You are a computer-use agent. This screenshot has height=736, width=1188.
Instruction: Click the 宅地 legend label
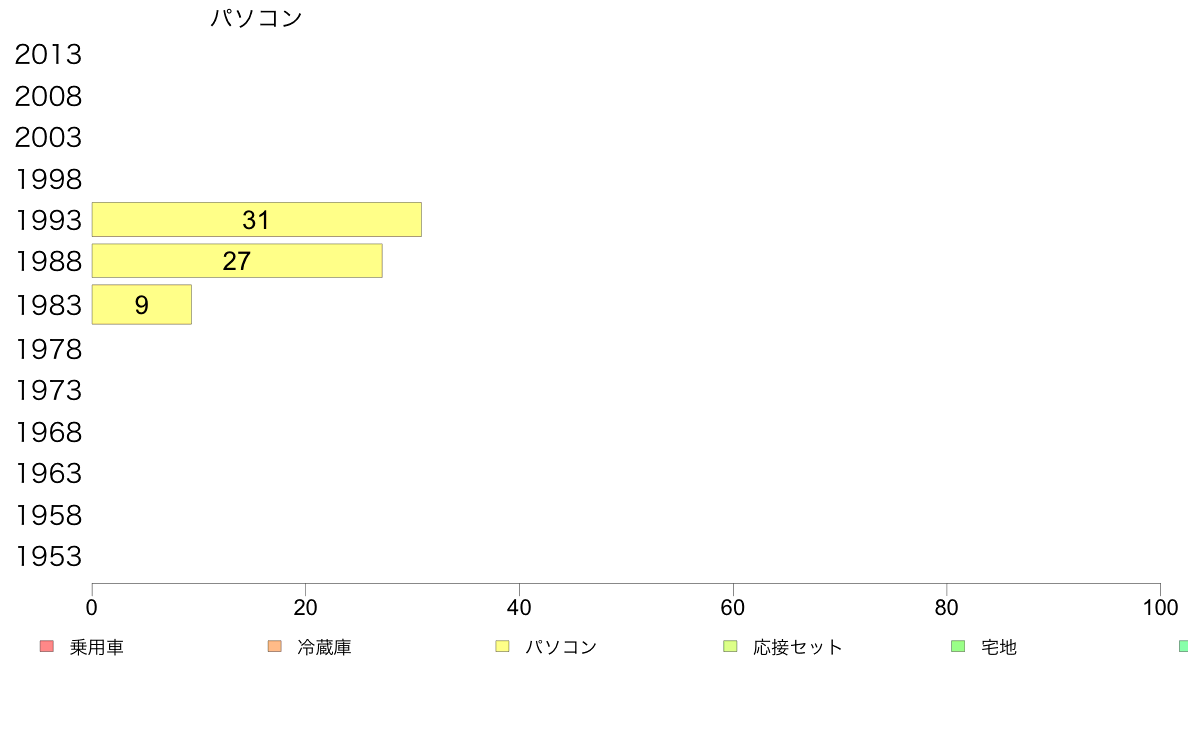pyautogui.click(x=999, y=647)
